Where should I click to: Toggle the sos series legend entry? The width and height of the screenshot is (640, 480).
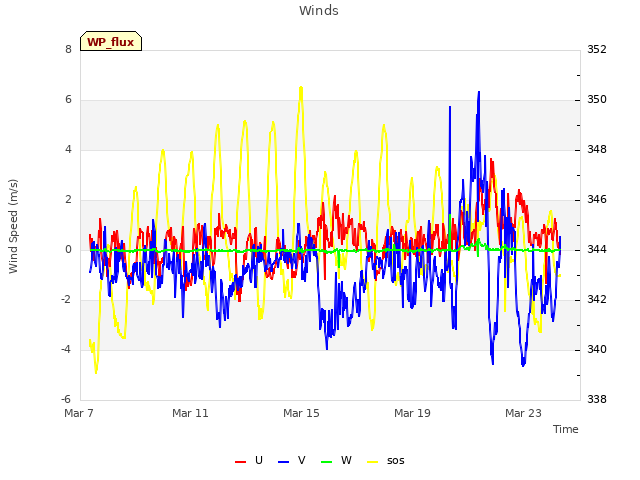click(x=386, y=460)
